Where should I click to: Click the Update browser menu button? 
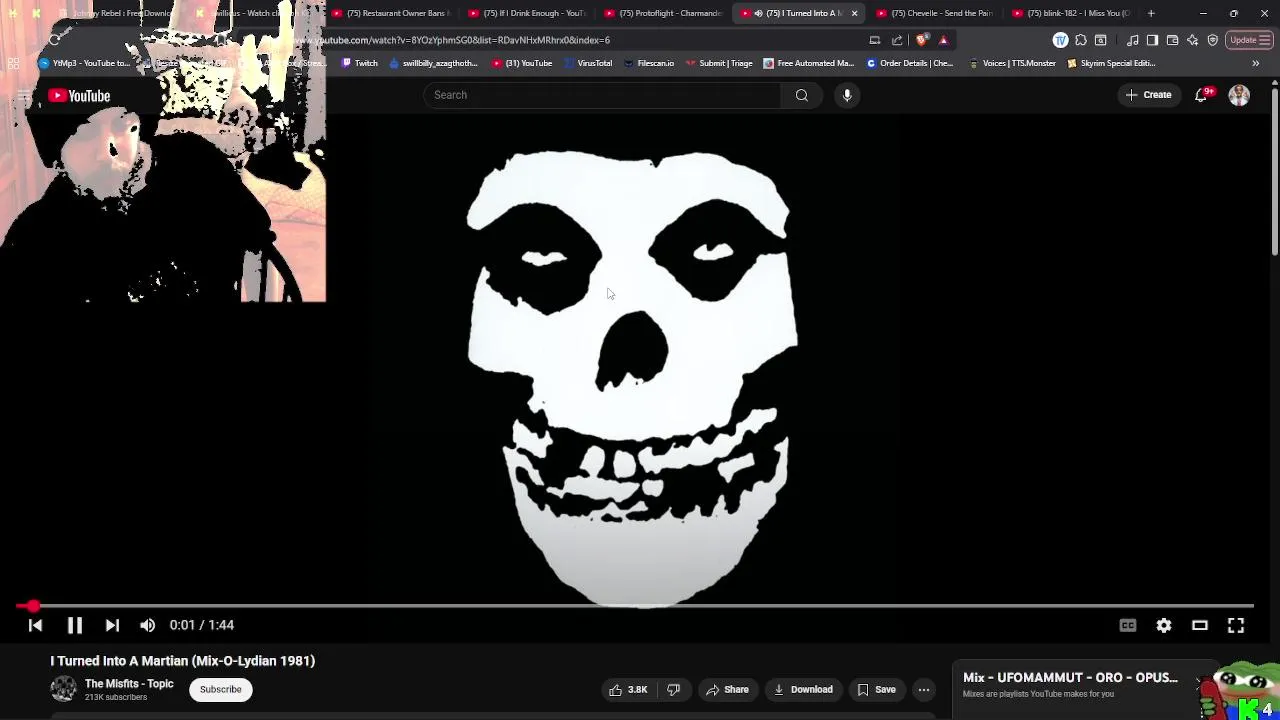click(1250, 40)
